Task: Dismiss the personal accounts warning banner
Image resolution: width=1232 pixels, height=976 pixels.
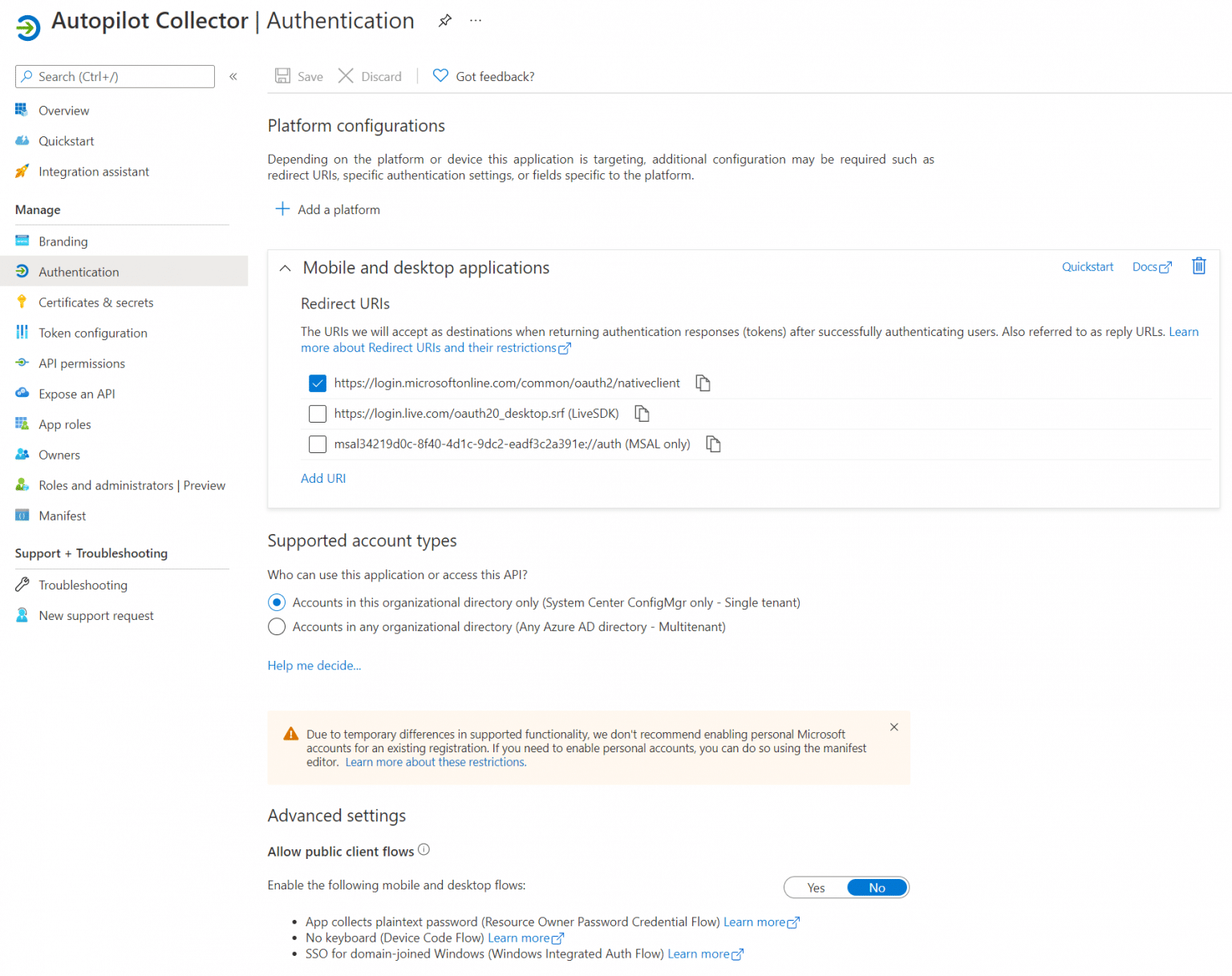Action: (894, 727)
